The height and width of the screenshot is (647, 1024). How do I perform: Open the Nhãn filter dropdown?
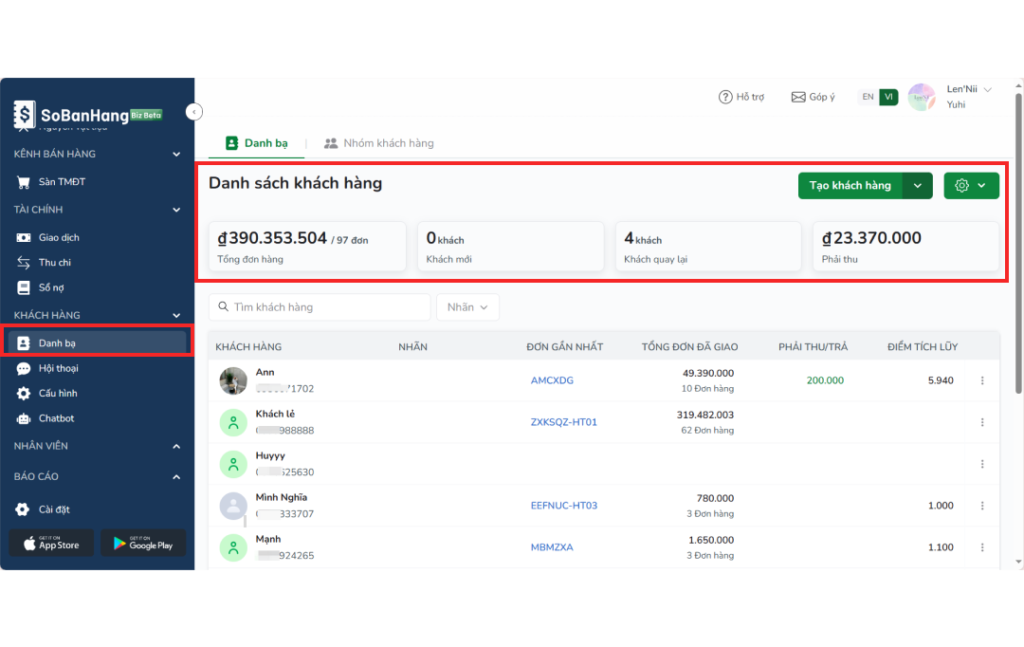tap(468, 307)
